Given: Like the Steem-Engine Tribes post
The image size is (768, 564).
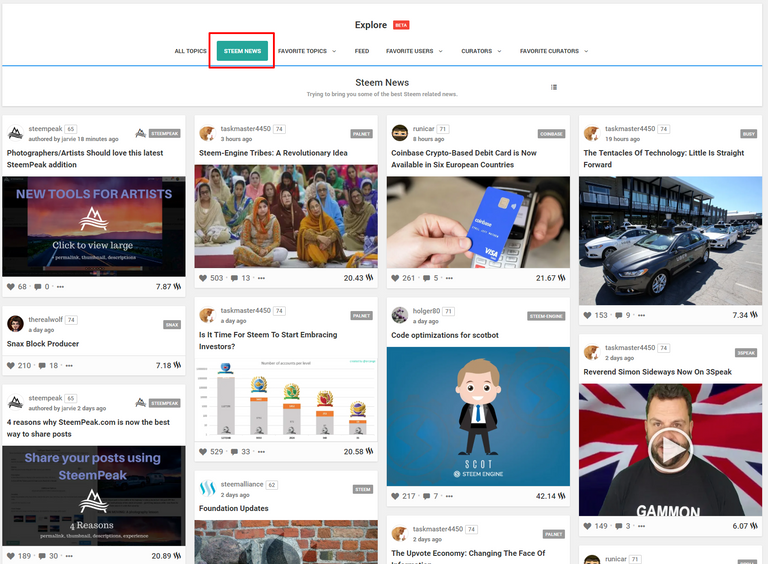Looking at the screenshot, I should pos(203,278).
